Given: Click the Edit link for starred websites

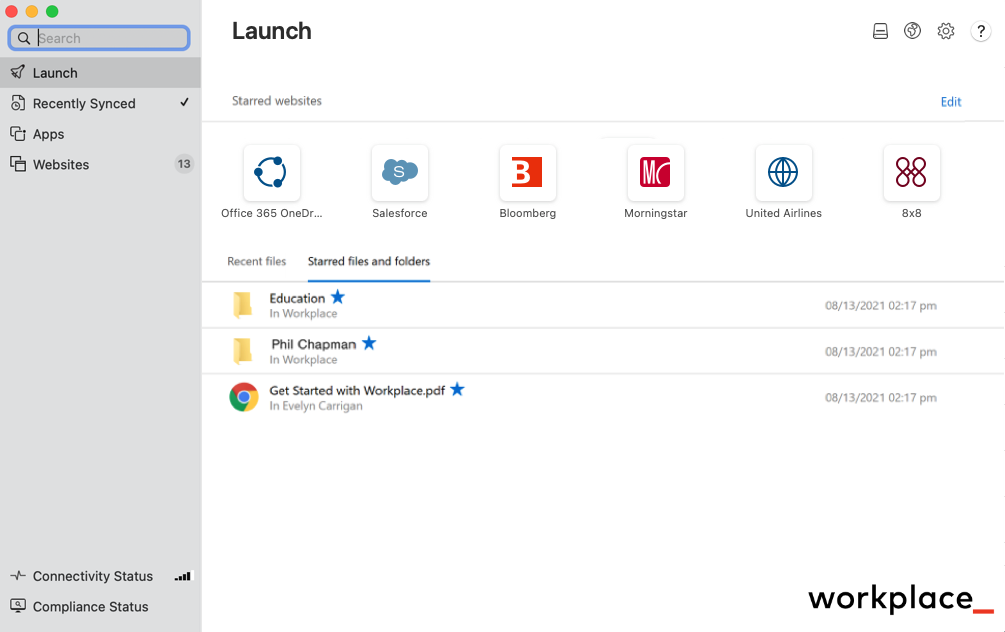Looking at the screenshot, I should pos(950,101).
